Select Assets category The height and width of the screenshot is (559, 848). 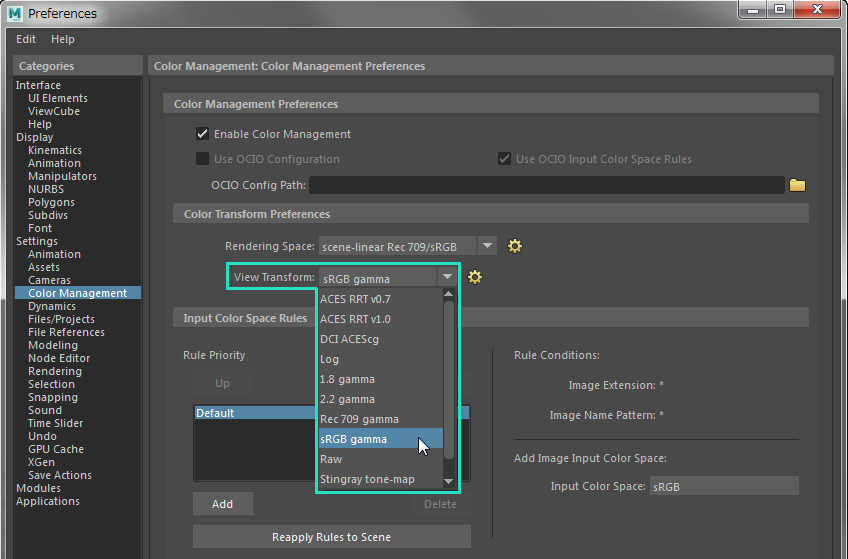click(44, 267)
